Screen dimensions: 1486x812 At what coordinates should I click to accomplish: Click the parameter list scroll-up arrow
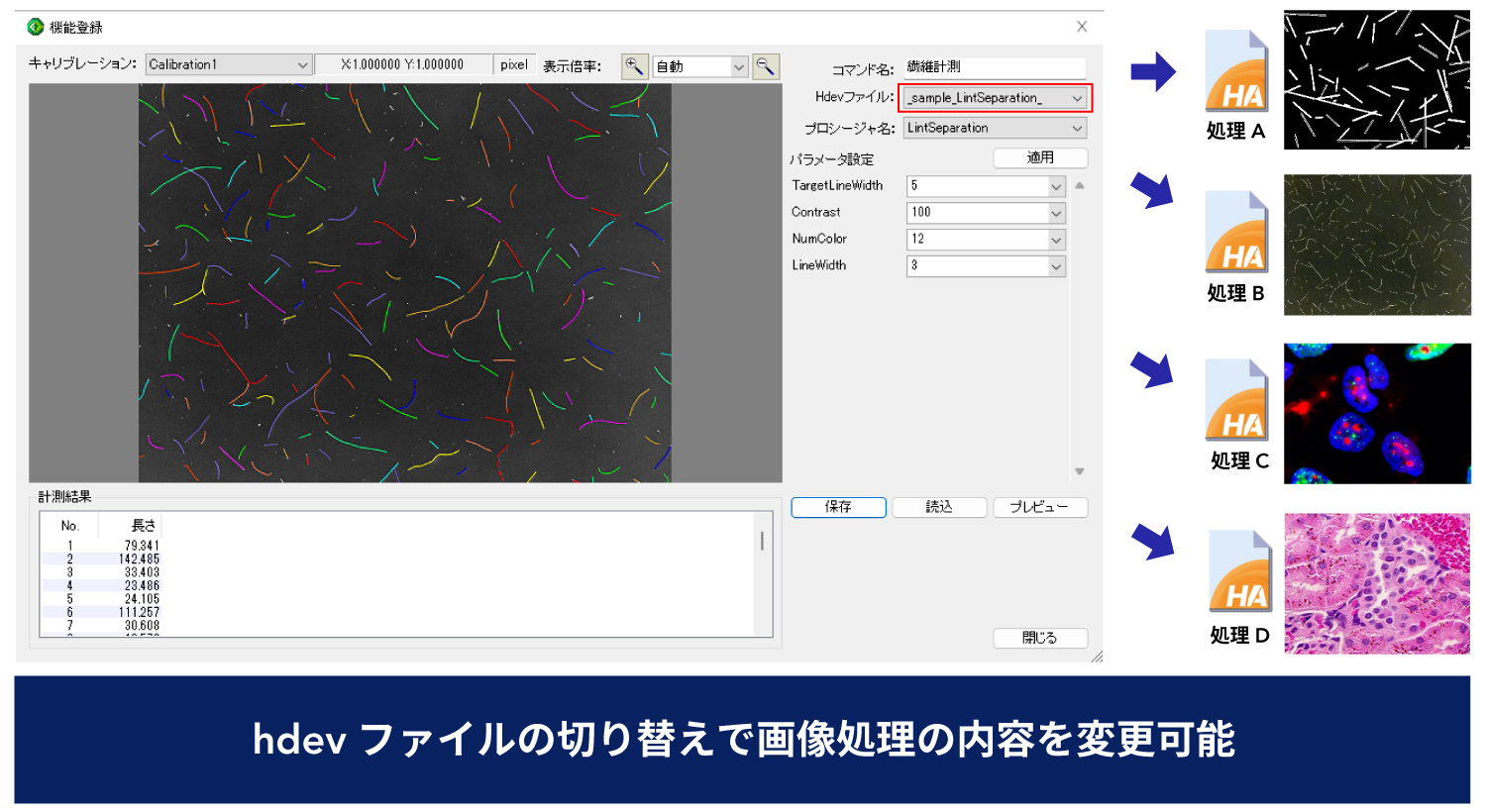[1080, 186]
